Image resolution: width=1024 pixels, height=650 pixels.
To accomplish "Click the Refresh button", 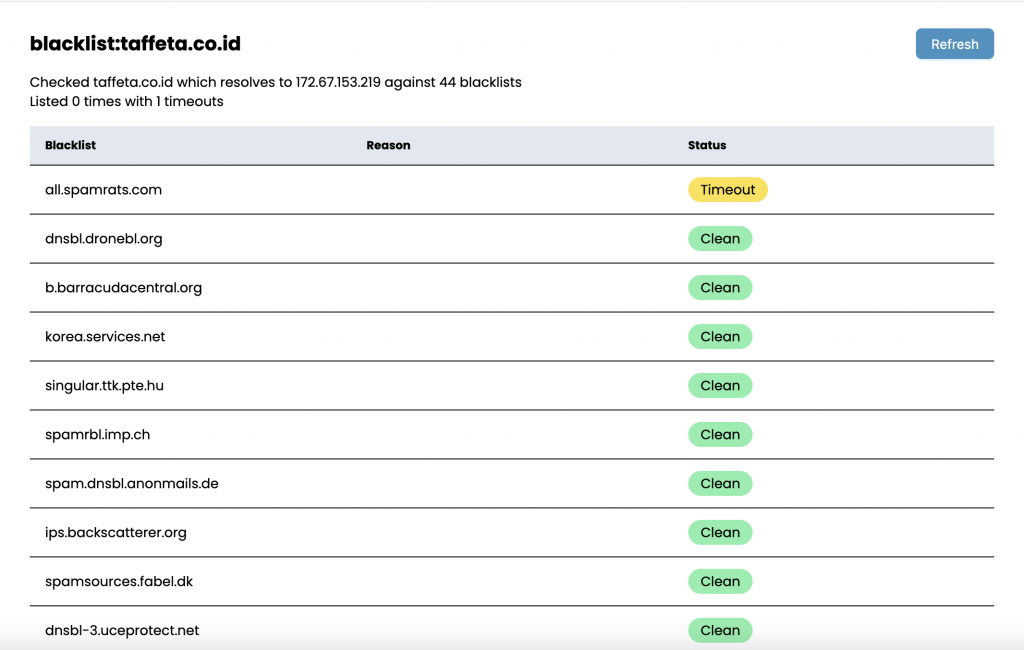I will coord(954,44).
